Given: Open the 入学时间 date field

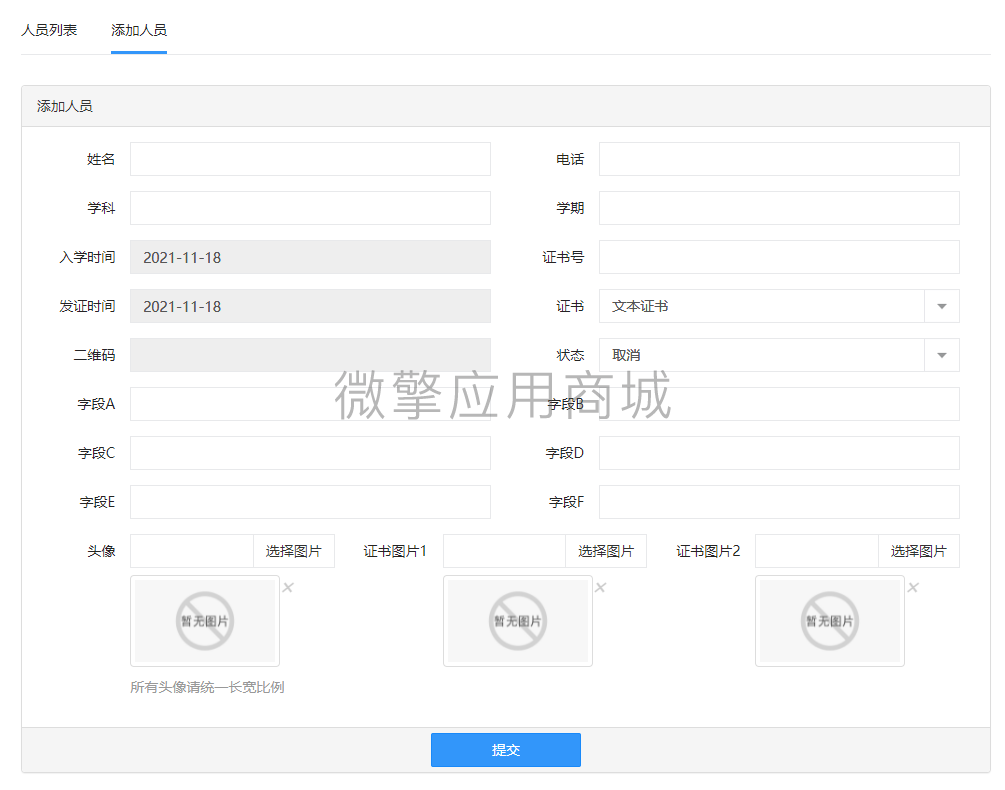Looking at the screenshot, I should click(310, 257).
